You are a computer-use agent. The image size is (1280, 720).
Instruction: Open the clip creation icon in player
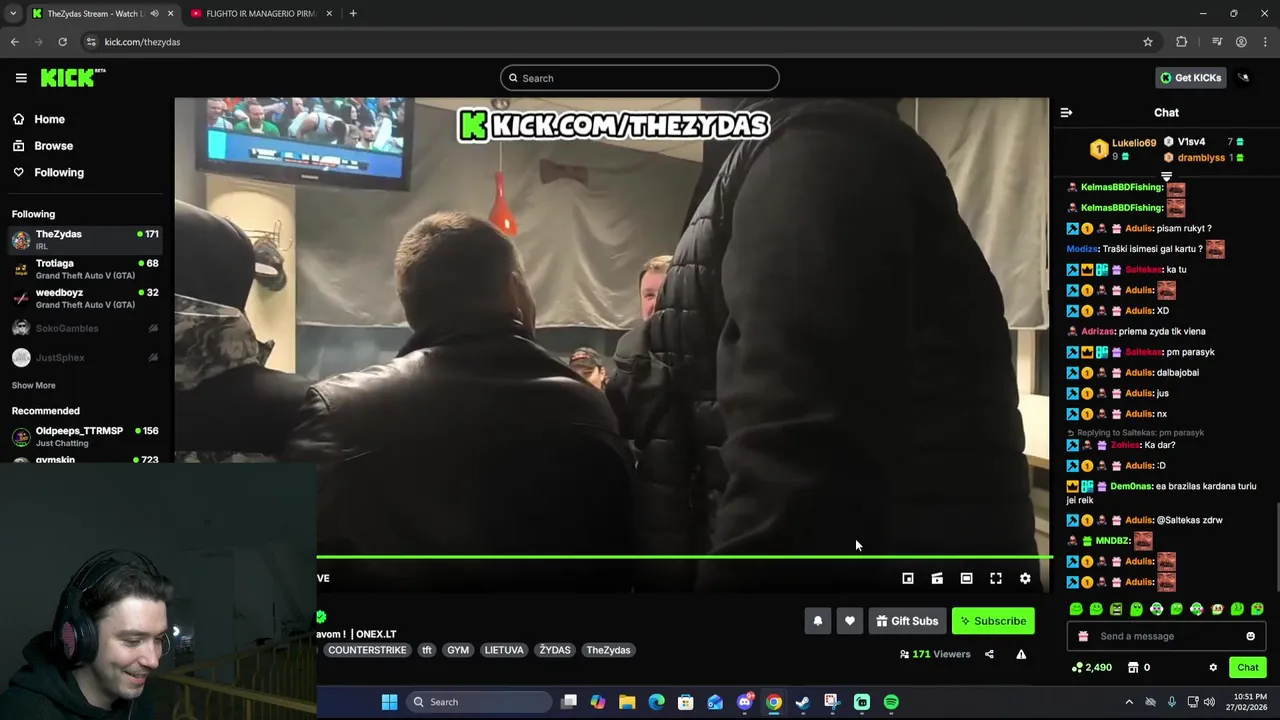coord(937,578)
